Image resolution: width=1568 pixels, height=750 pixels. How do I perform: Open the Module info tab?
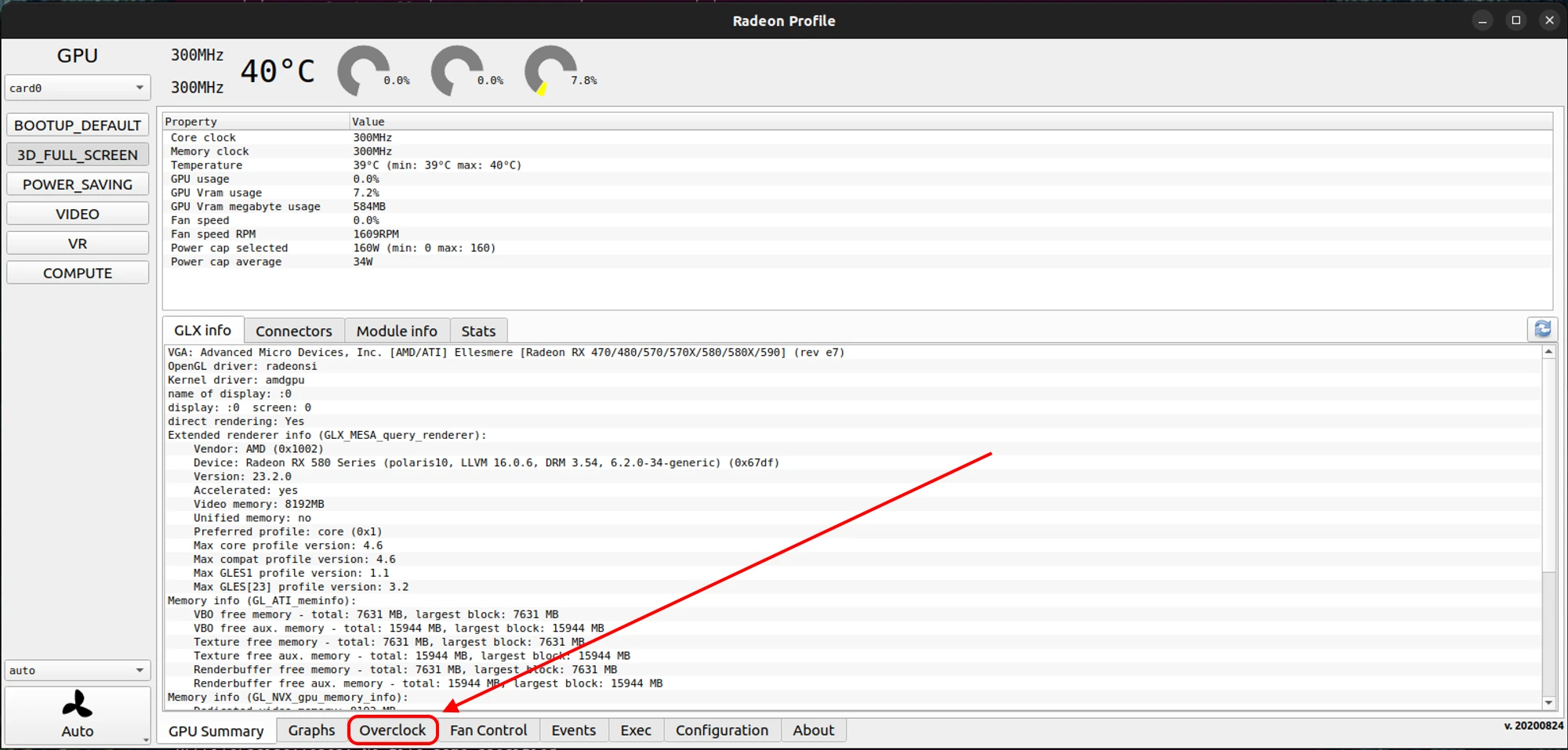tap(397, 331)
